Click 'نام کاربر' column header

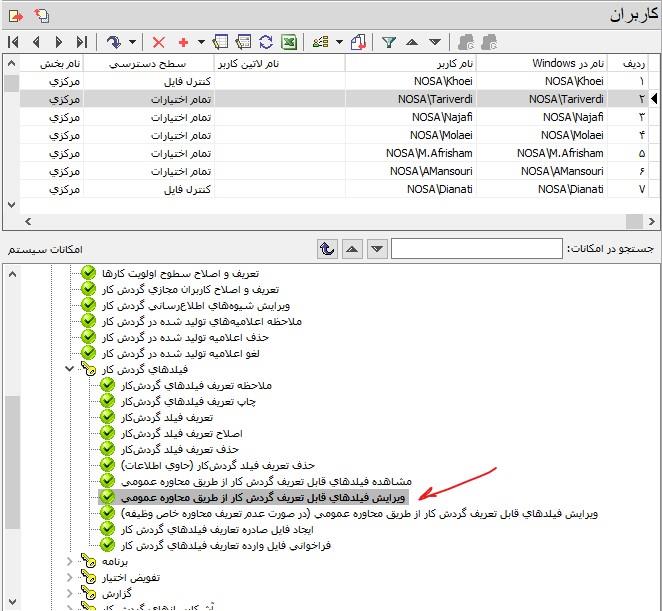click(x=410, y=63)
